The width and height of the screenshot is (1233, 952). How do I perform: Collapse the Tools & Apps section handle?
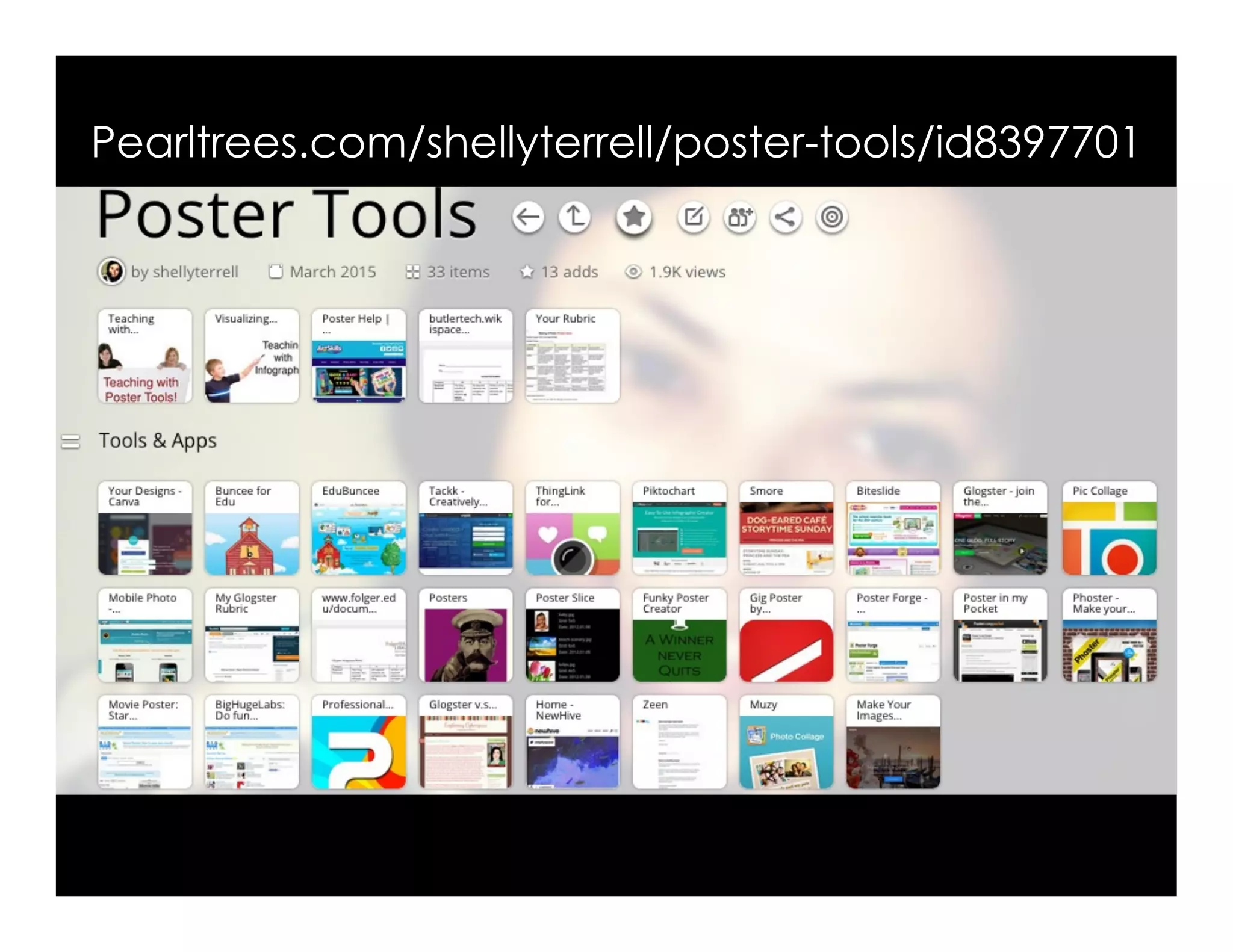pos(70,442)
